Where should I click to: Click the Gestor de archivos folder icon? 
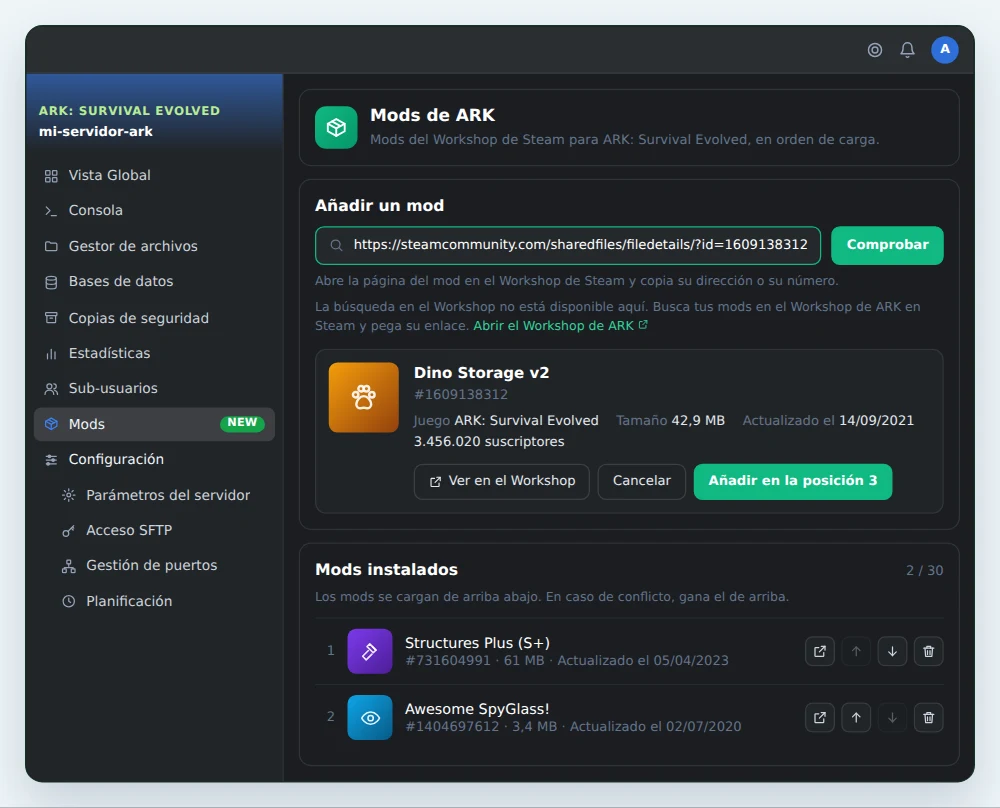coord(51,247)
